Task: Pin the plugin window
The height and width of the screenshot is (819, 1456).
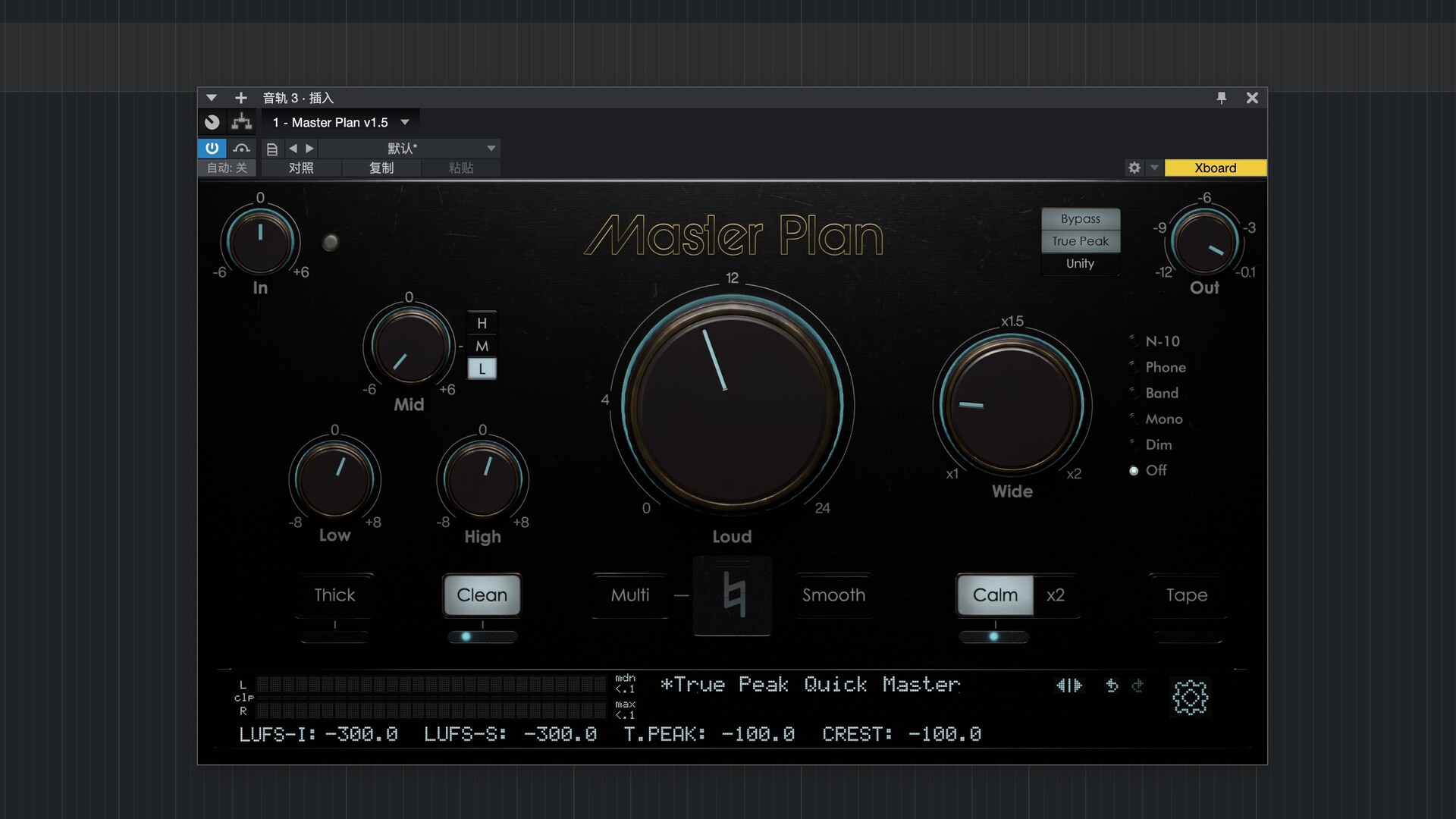Action: [x=1222, y=98]
